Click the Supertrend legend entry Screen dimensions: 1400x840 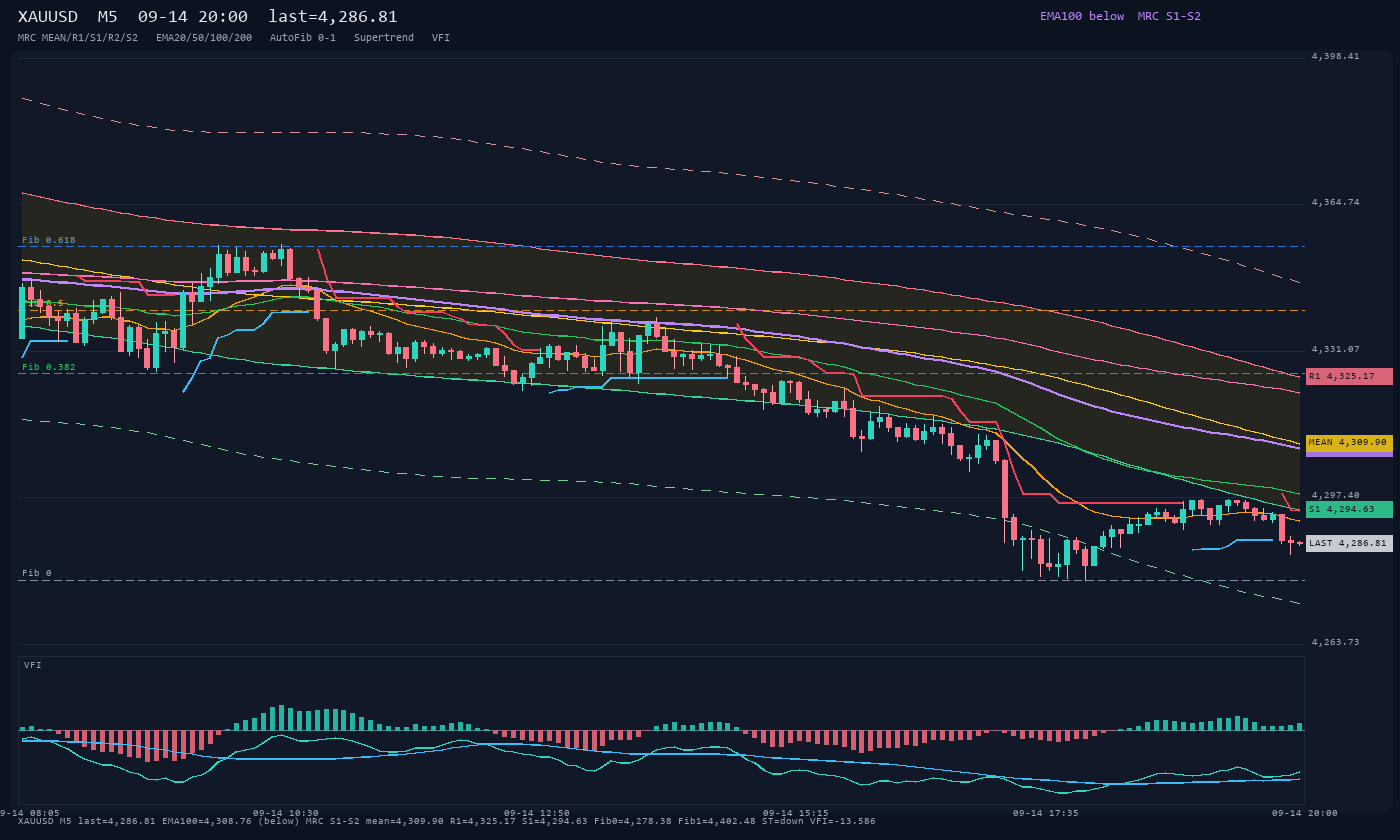point(384,37)
